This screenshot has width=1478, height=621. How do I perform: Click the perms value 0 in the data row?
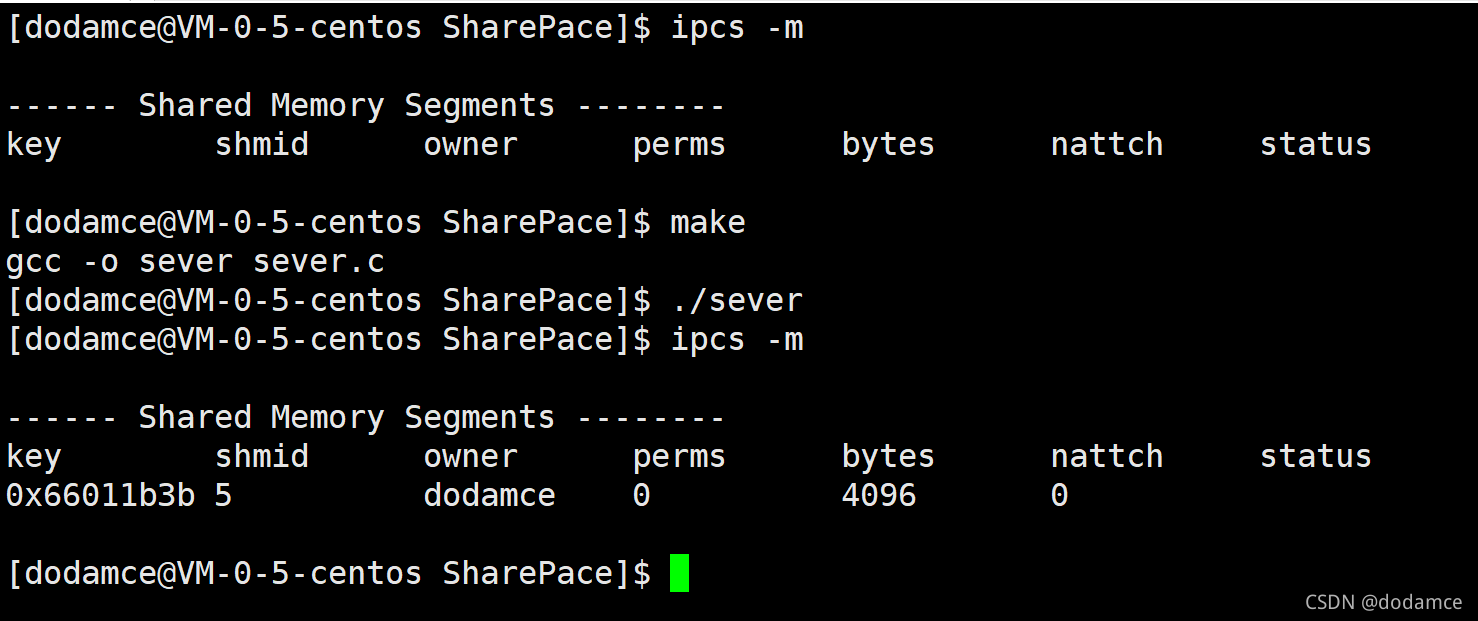[x=642, y=495]
